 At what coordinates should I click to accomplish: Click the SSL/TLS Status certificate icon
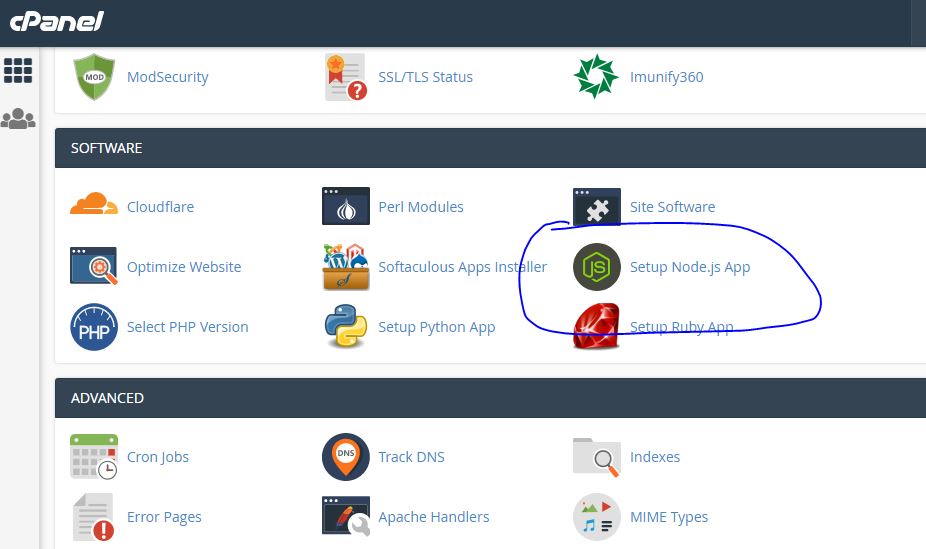(x=345, y=77)
